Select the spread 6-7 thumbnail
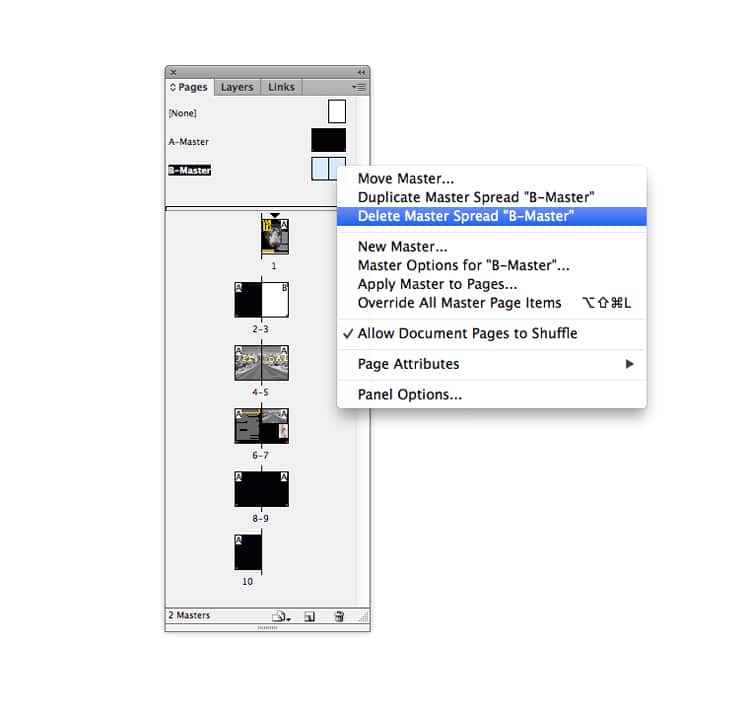The image size is (750, 716). click(262, 426)
